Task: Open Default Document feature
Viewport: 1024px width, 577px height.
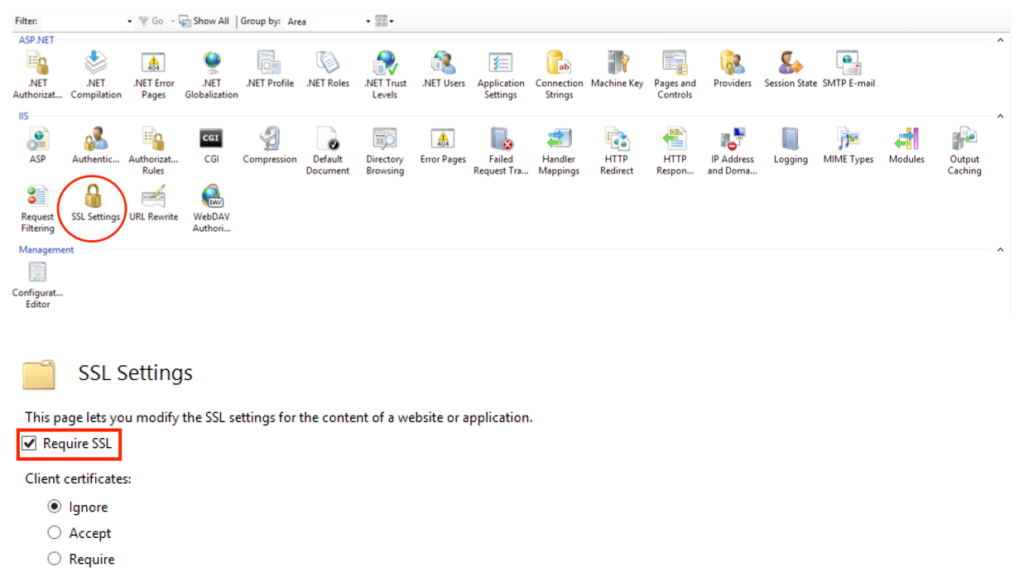Action: tap(327, 151)
